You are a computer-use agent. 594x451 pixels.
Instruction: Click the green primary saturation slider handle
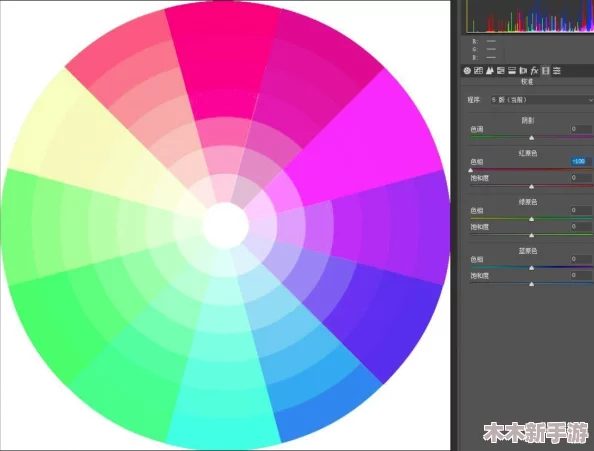[x=531, y=236]
